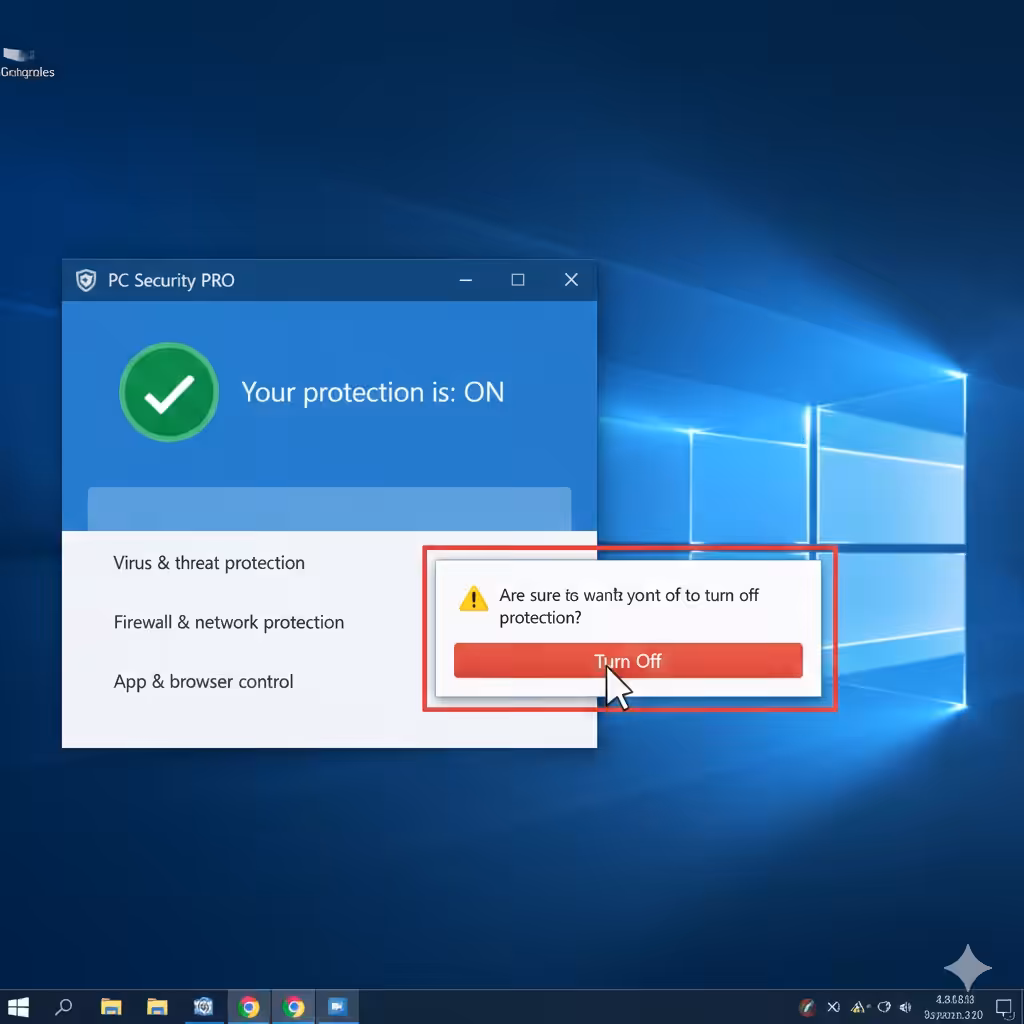Click the 'Your protection is: ON' text

[373, 392]
